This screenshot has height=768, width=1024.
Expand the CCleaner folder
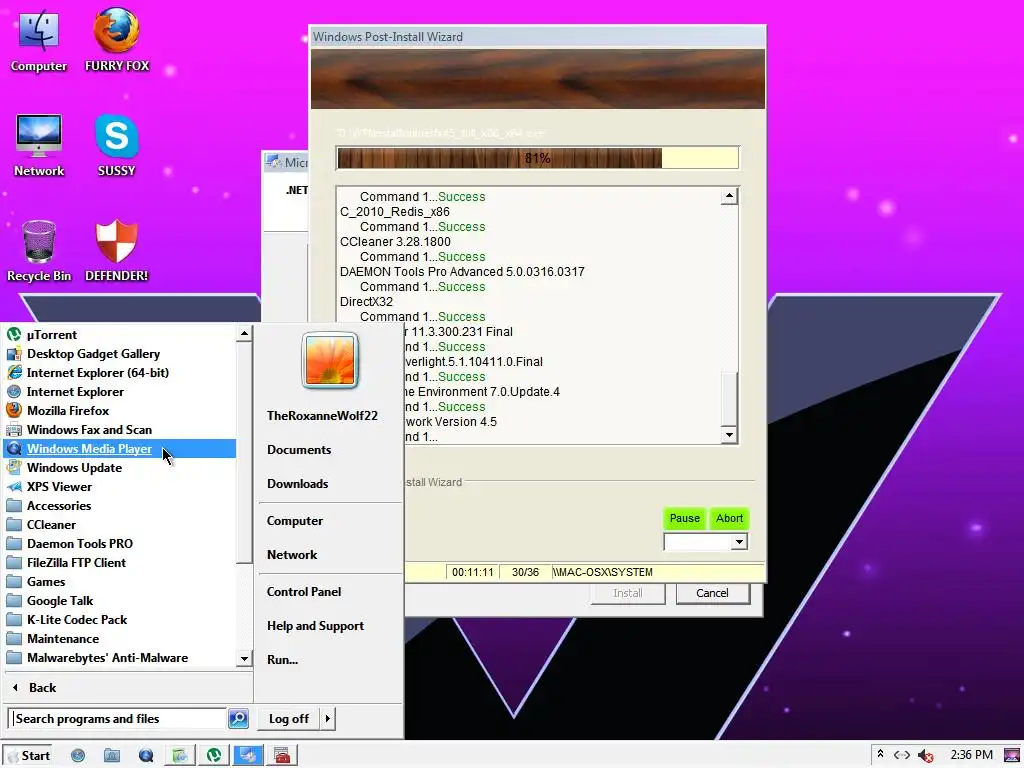coord(120,524)
